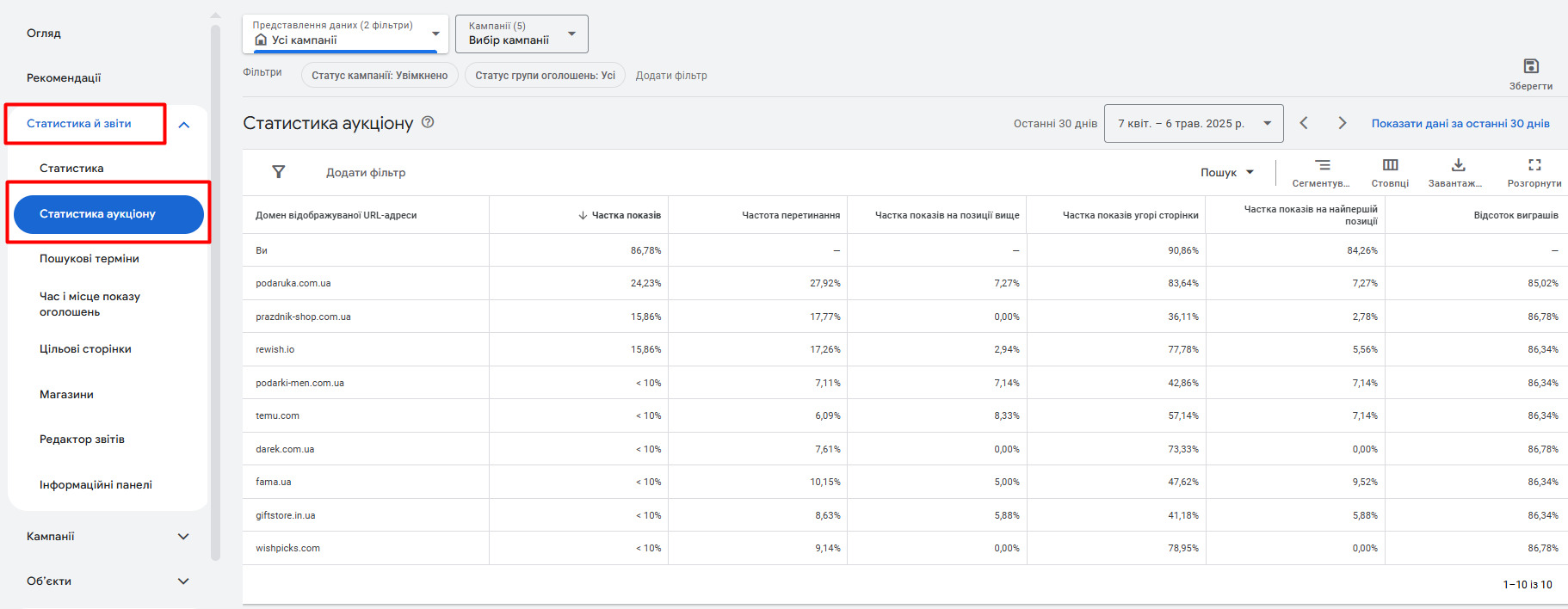The image size is (1568, 609).
Task: Open the help icon beside Статистика аукціону
Action: coord(428,122)
